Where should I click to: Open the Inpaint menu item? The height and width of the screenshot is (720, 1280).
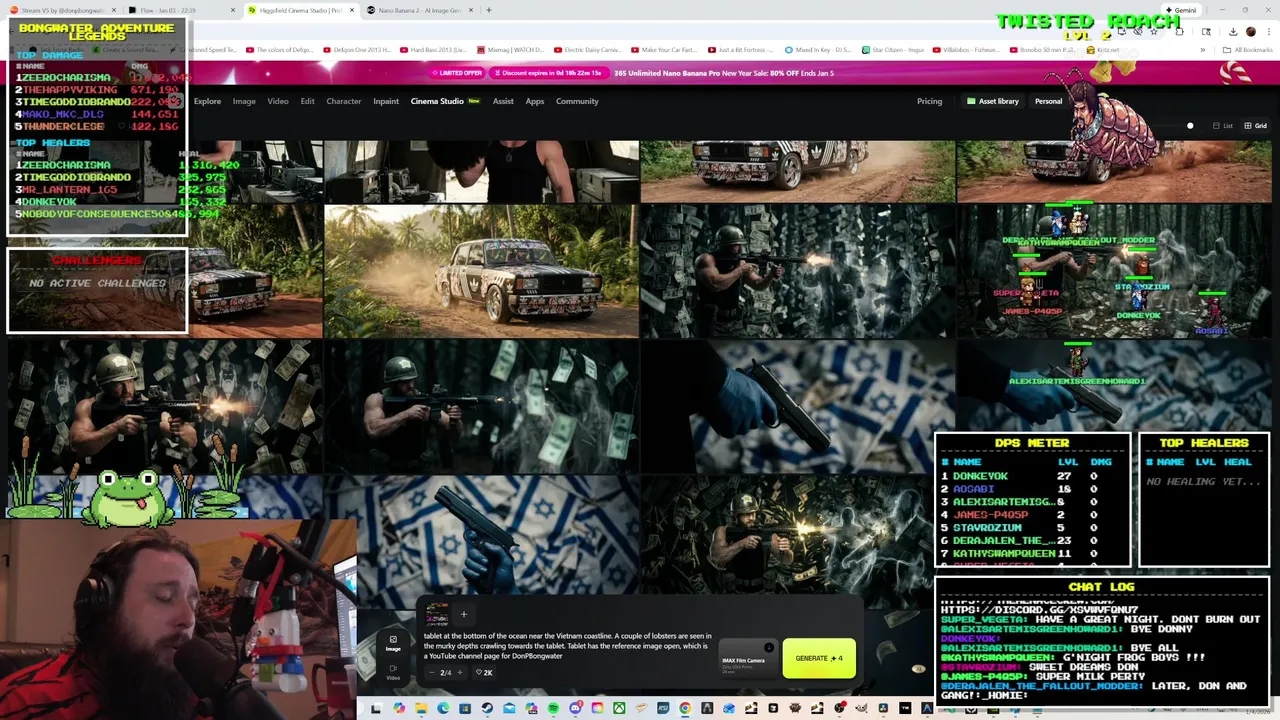click(386, 101)
